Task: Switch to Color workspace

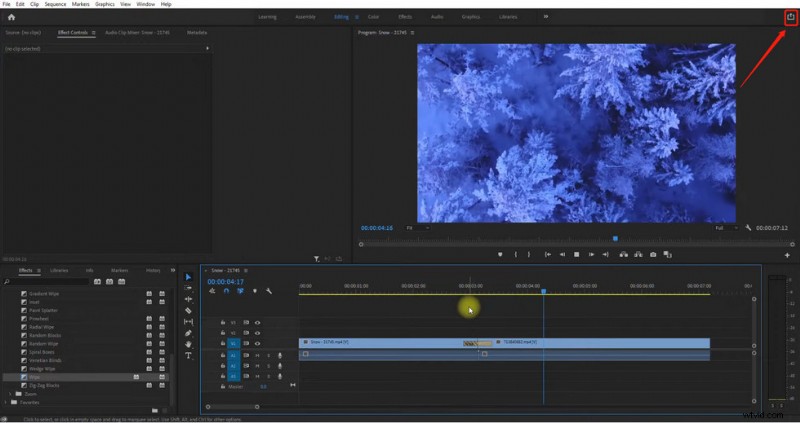Action: [373, 17]
